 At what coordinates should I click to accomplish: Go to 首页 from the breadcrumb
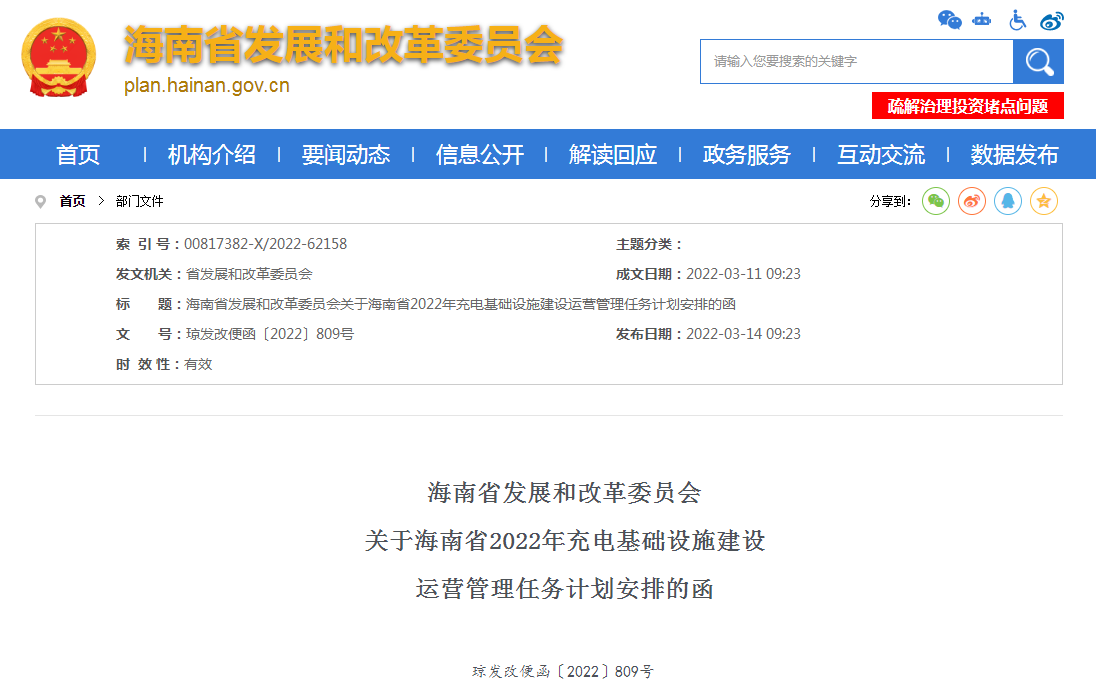click(72, 201)
